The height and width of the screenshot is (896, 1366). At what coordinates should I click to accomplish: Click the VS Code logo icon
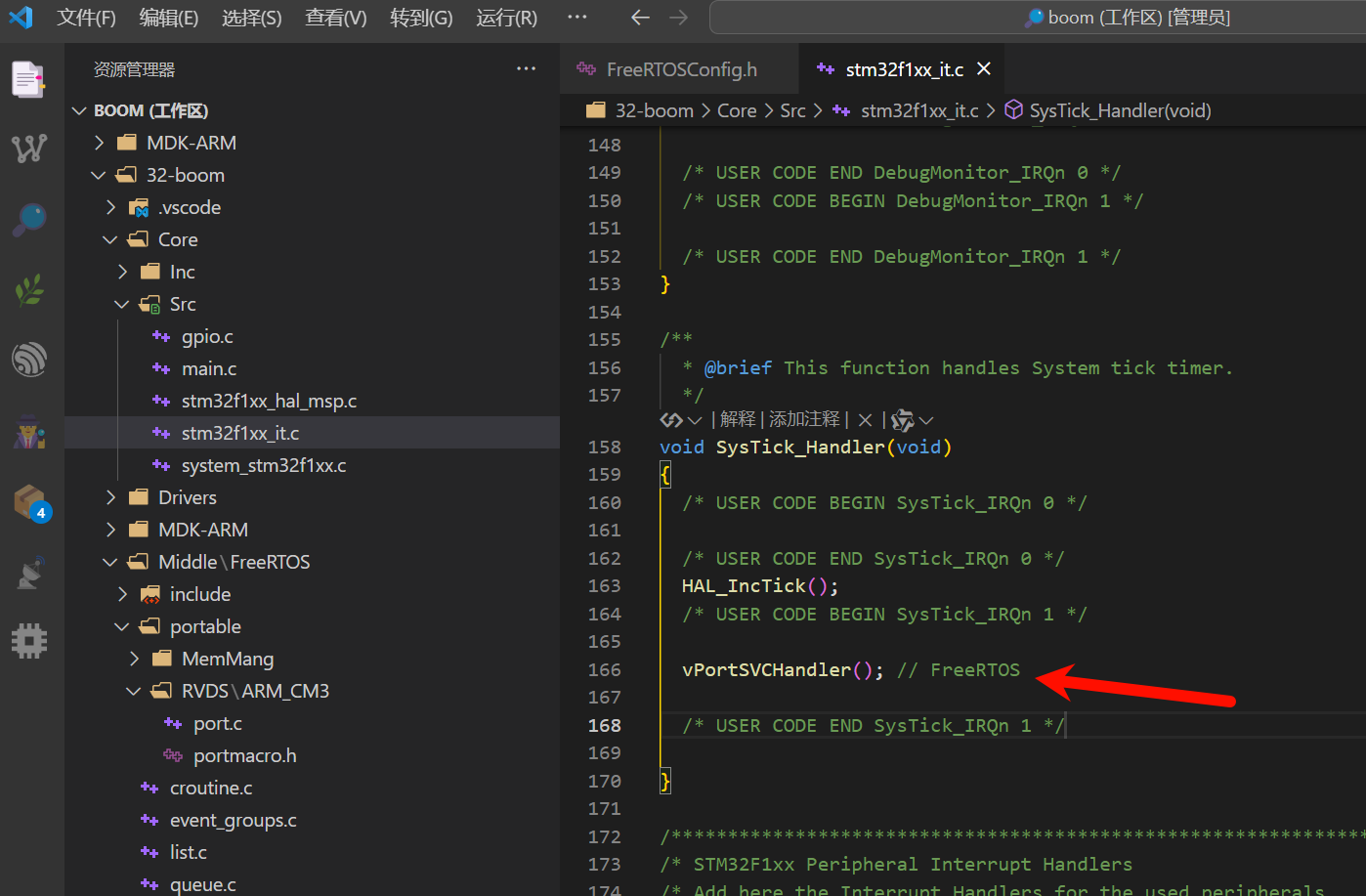[21, 18]
